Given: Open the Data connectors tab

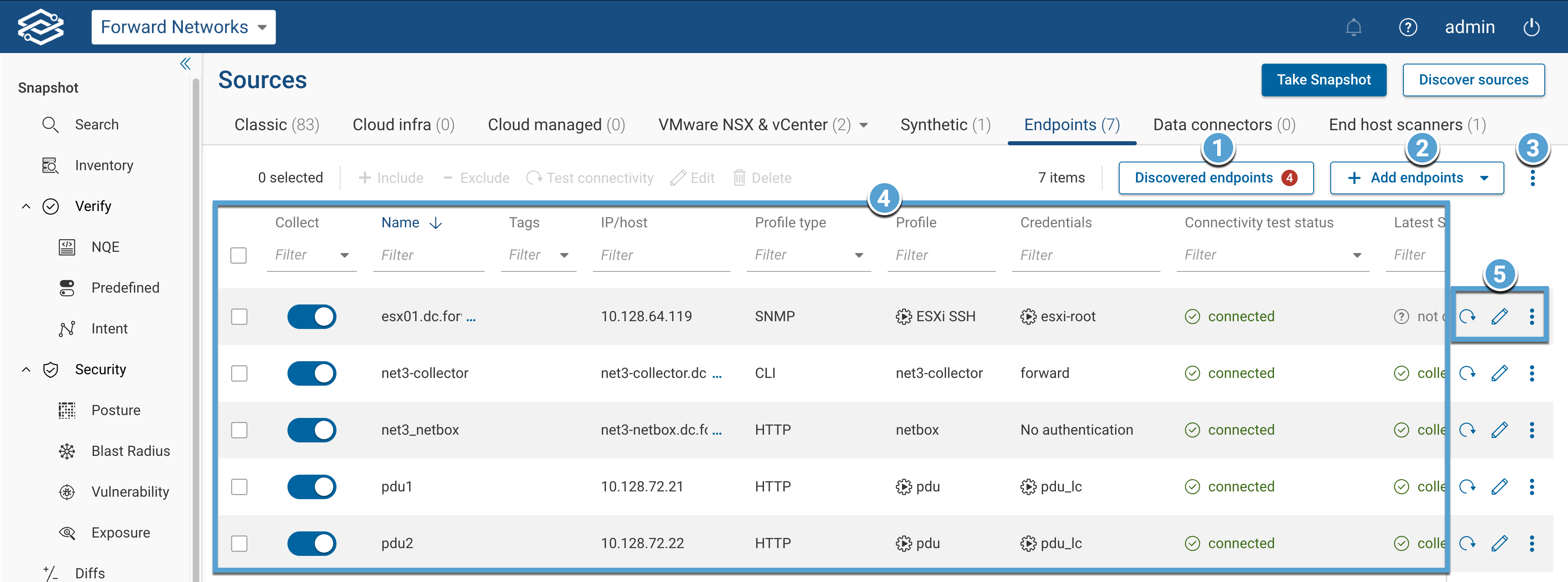Looking at the screenshot, I should tap(1224, 124).
